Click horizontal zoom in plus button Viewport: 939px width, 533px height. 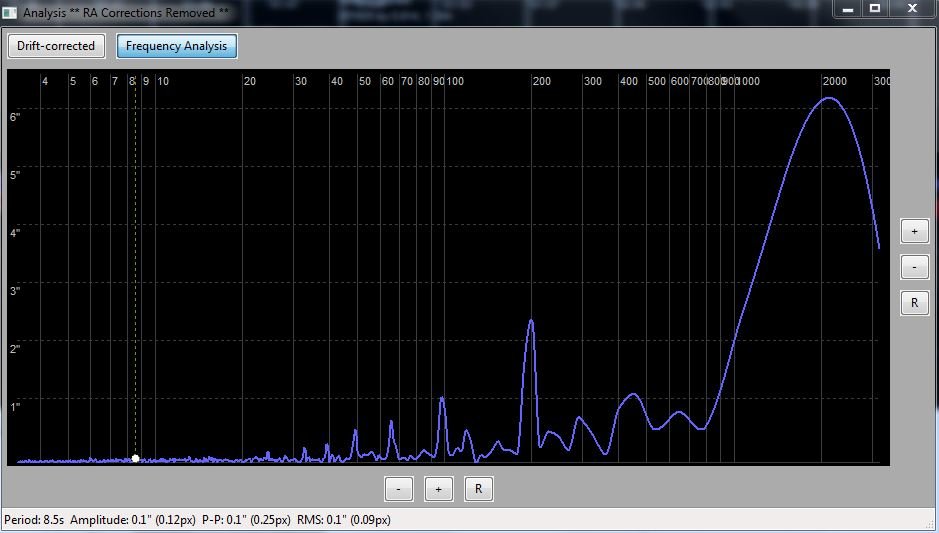click(x=438, y=489)
